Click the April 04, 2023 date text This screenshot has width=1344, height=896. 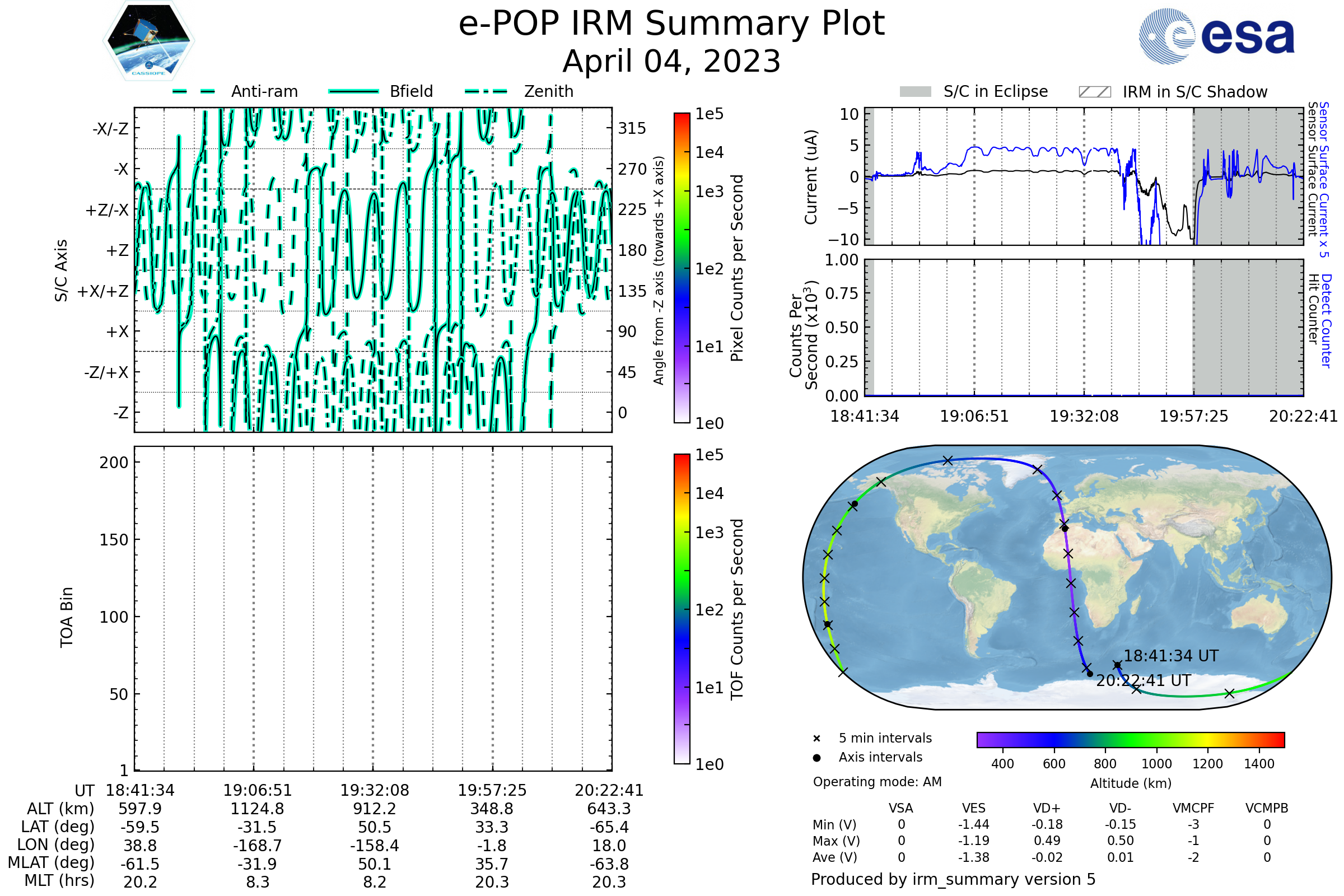coord(671,62)
